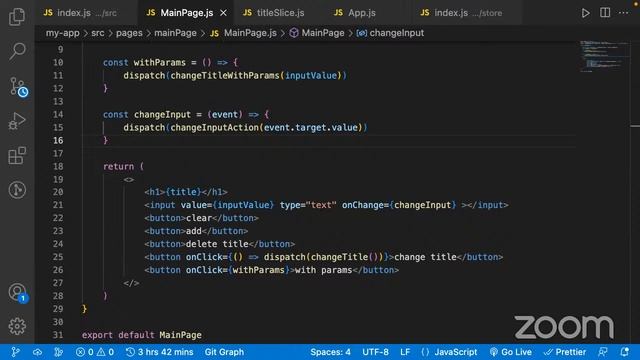640x360 pixels.
Task: Split the editor to the right
Action: coord(605,13)
